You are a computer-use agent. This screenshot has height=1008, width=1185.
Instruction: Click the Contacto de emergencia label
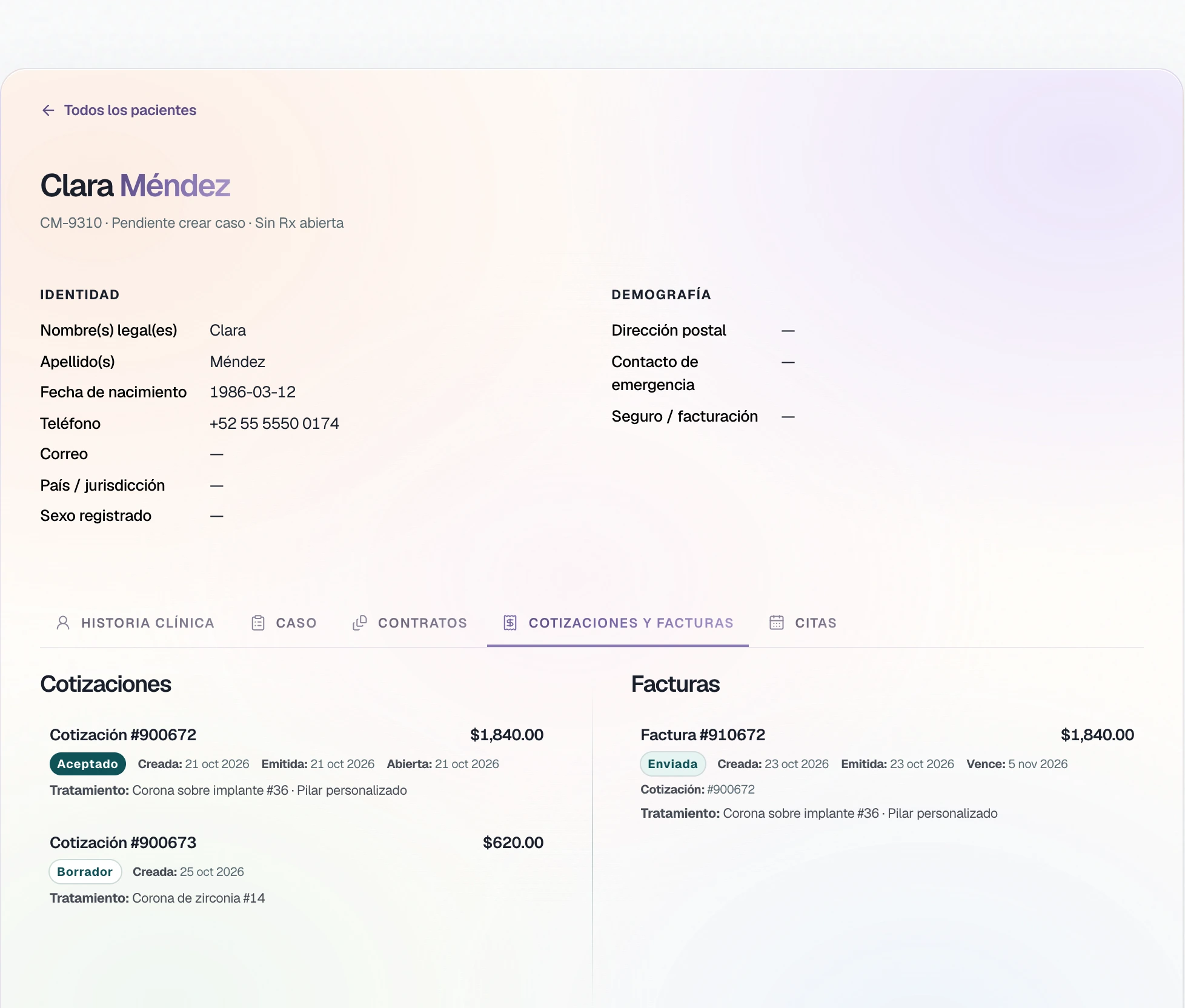click(655, 373)
